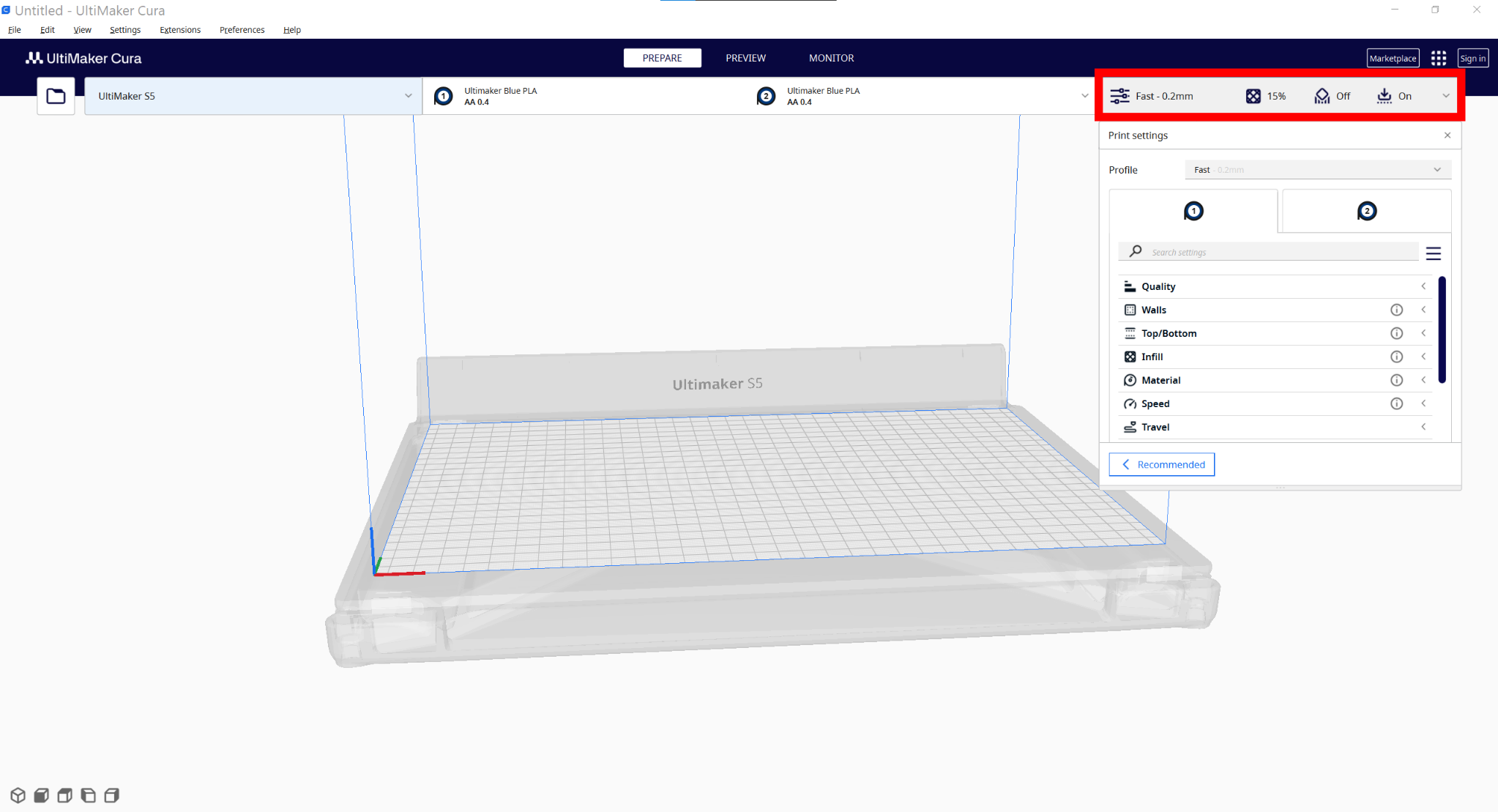The width and height of the screenshot is (1498, 812).
Task: Click the search magnifier icon
Action: tap(1135, 251)
